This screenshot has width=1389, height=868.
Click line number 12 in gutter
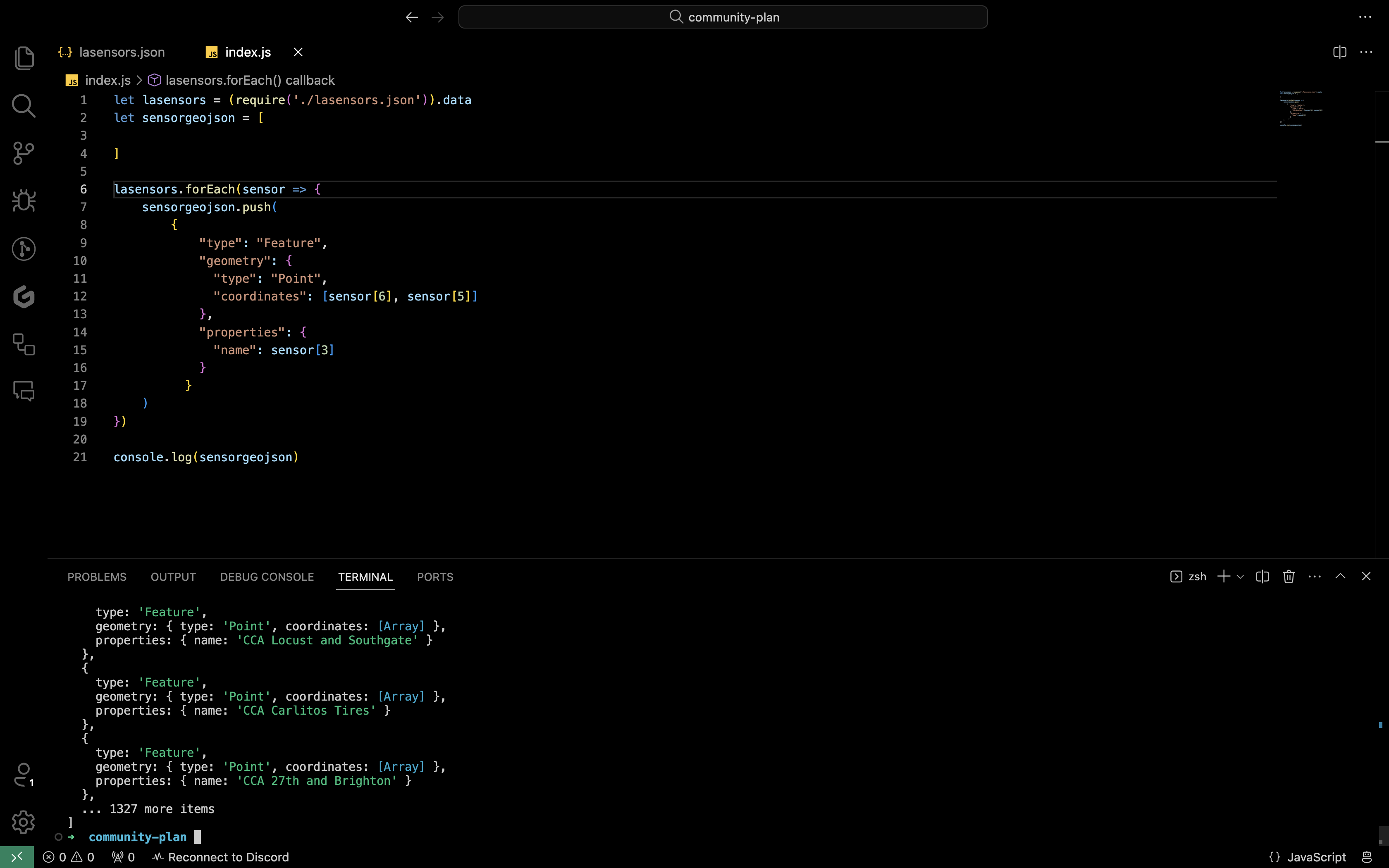(80, 296)
